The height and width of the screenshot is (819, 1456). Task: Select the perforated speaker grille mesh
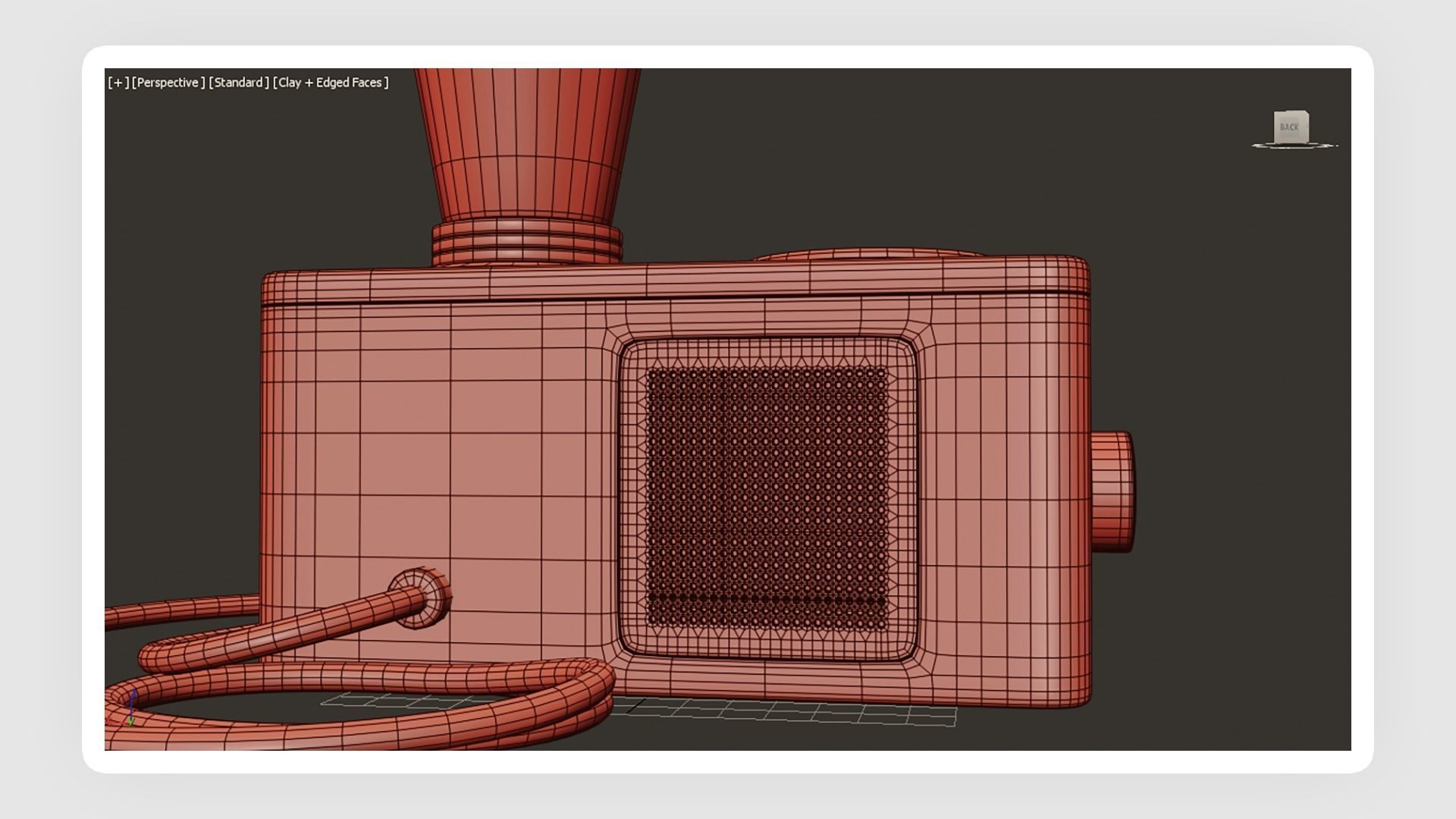[766, 497]
